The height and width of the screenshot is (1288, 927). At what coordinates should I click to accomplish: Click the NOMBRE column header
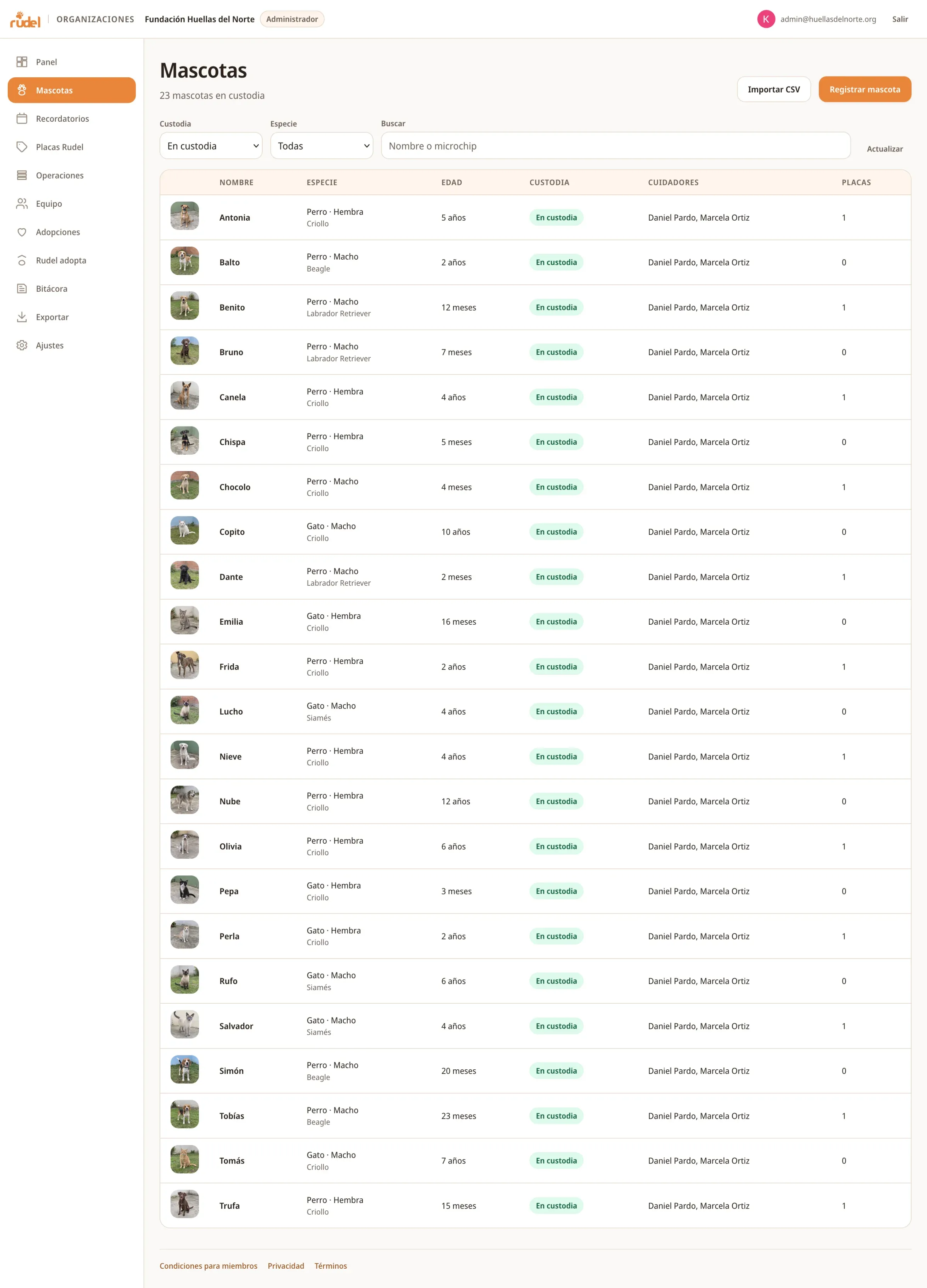coord(236,182)
